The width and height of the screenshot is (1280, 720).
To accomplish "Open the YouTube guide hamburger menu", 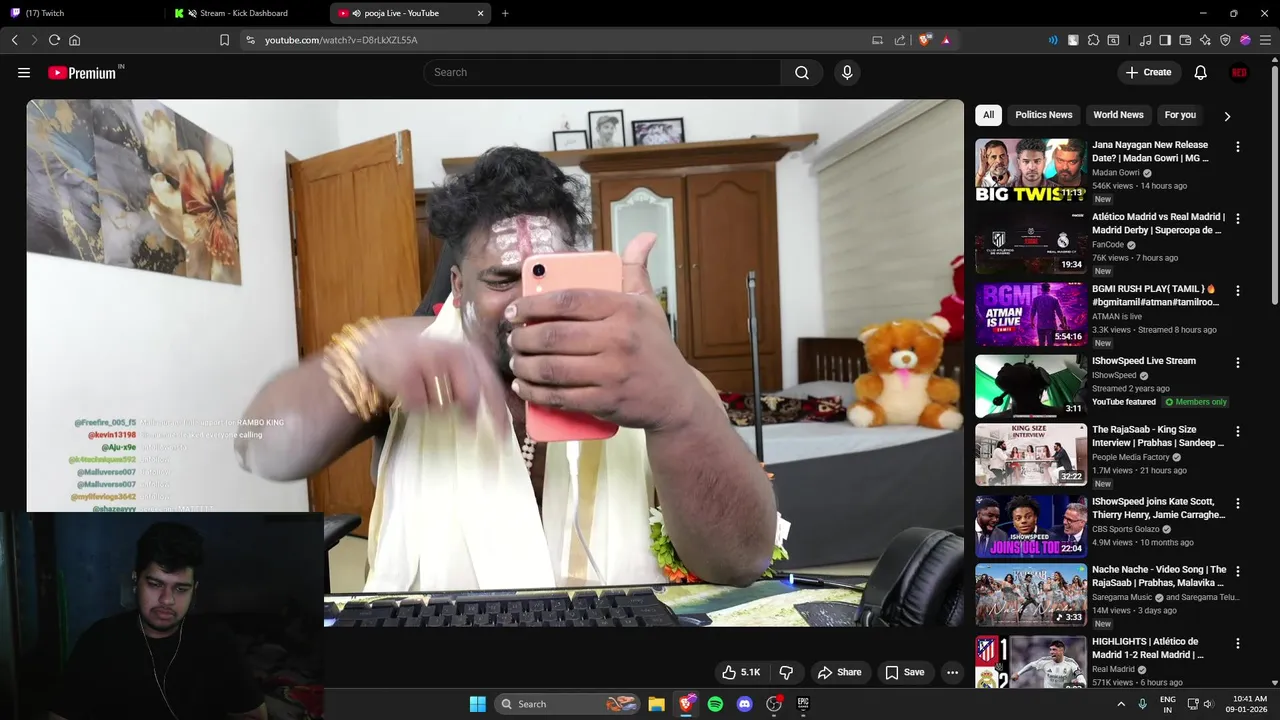I will [x=24, y=72].
